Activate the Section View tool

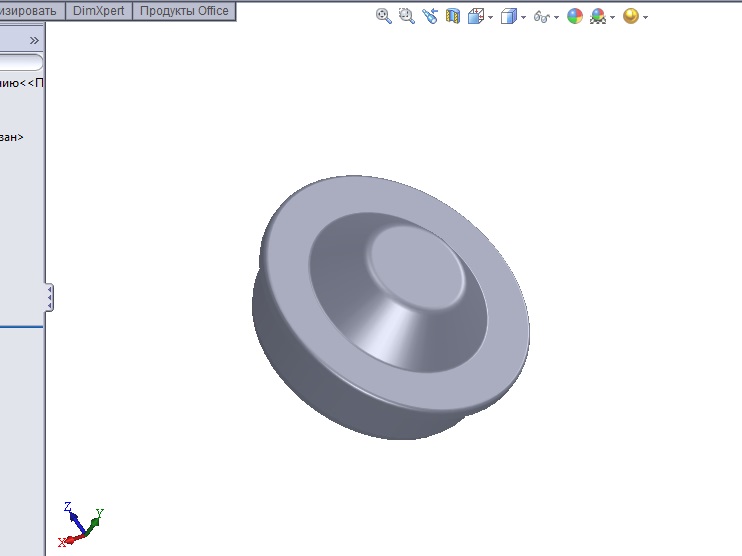click(x=452, y=16)
